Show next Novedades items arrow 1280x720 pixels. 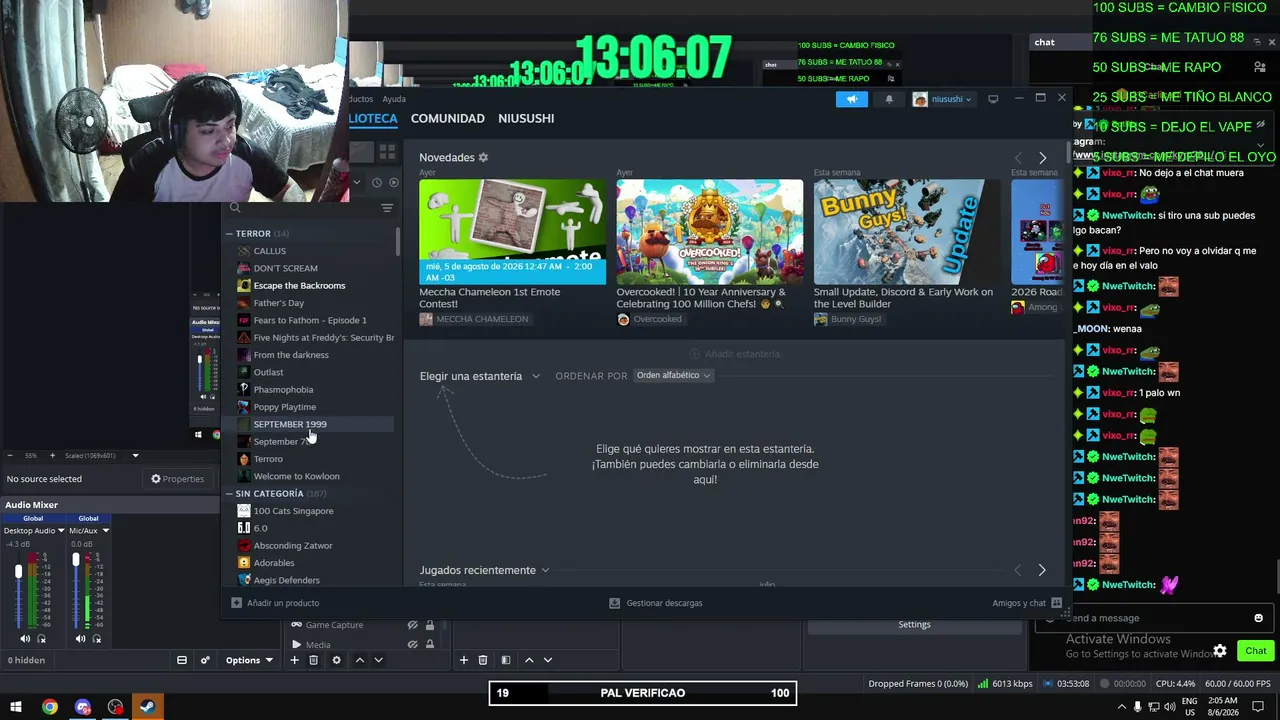click(1042, 158)
